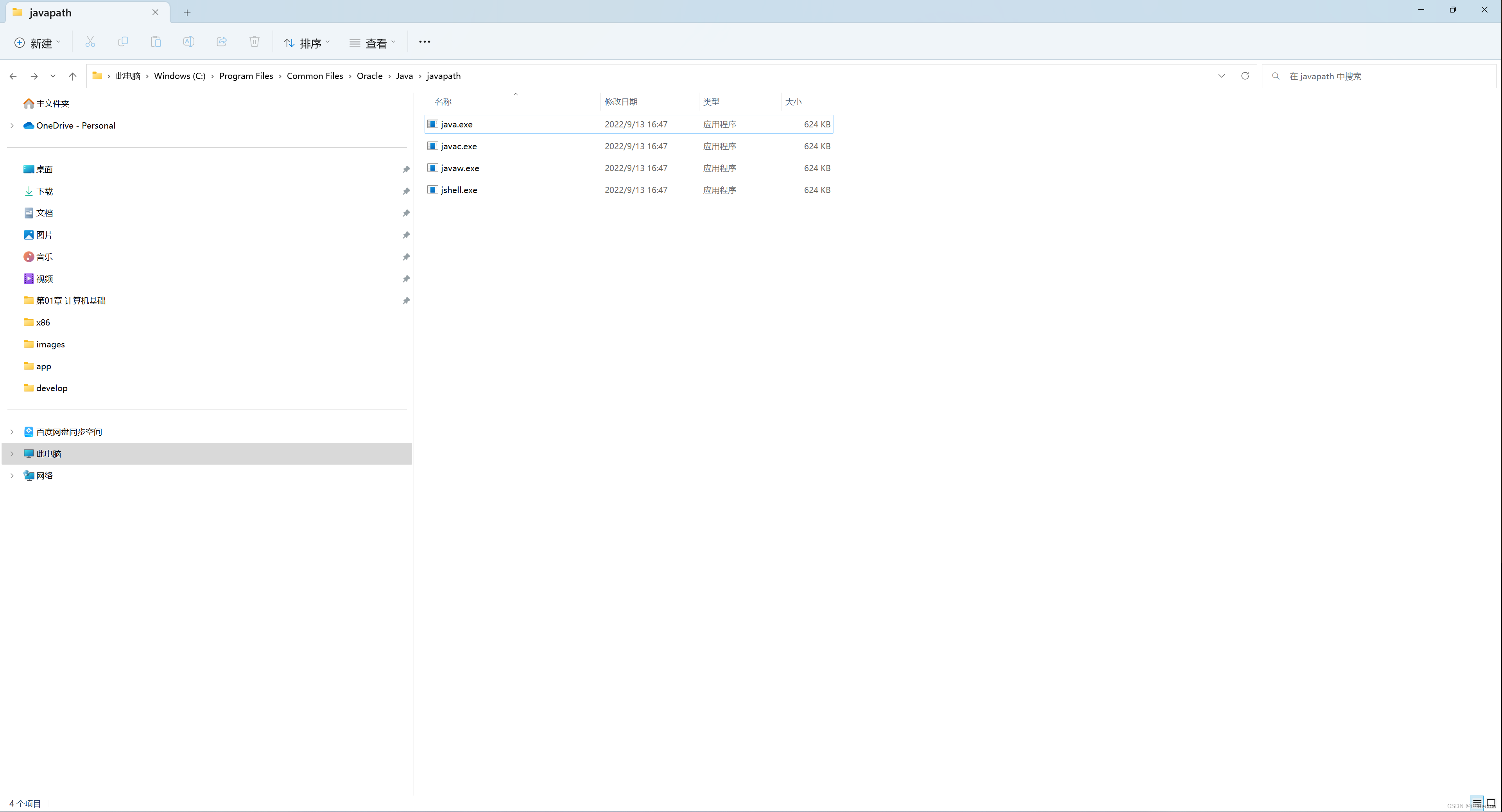
Task: Click the Share icon in toolbar
Action: click(x=222, y=42)
